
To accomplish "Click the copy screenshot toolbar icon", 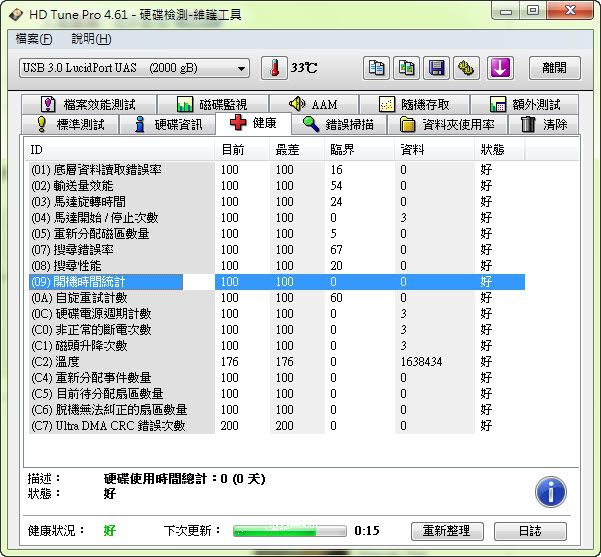I will click(407, 68).
